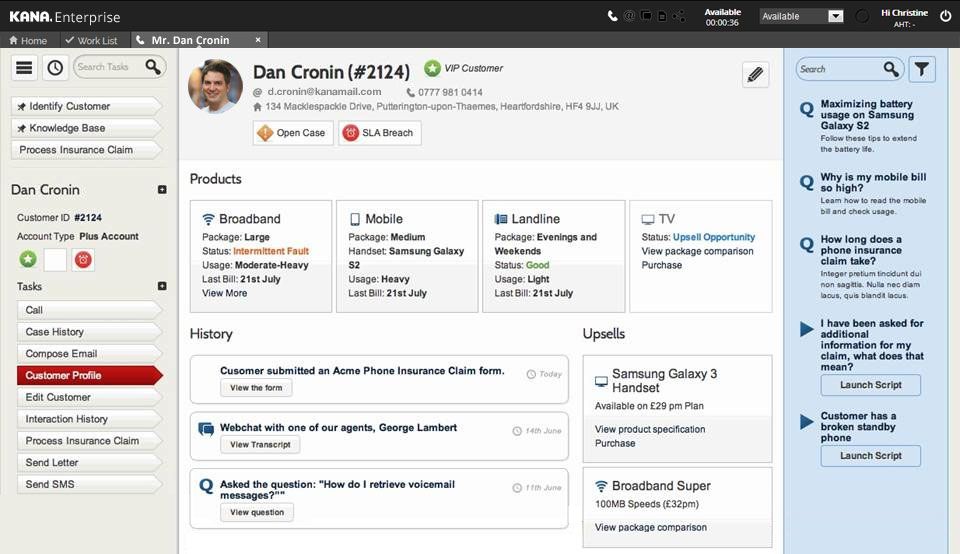The height and width of the screenshot is (554, 960).
Task: Click the edit pencil icon in customer header
Action: pos(756,75)
